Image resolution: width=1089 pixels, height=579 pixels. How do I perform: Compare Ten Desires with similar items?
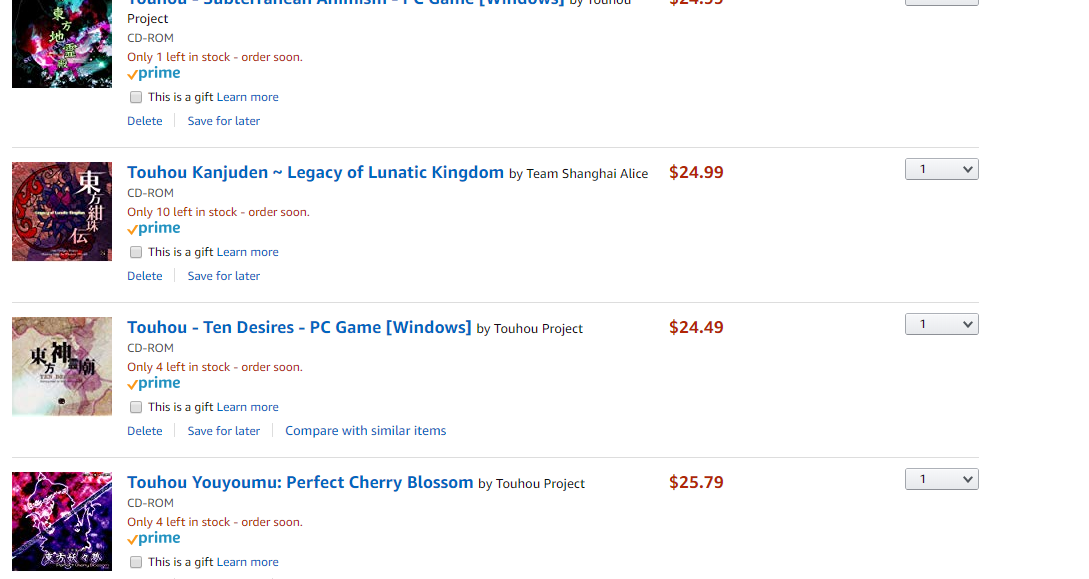click(366, 431)
